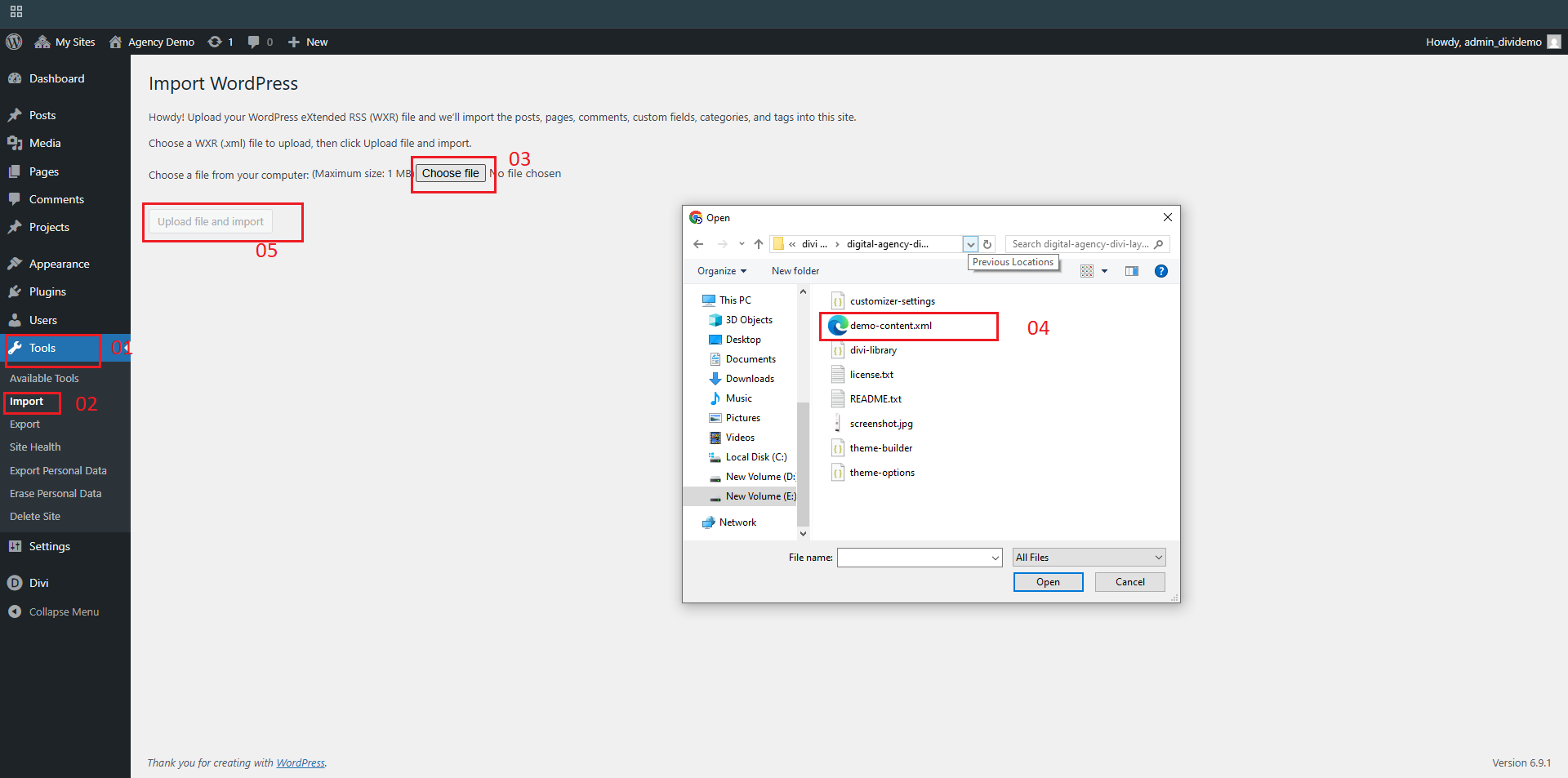The image size is (1568, 778).
Task: Expand the Organize dropdown
Action: [x=721, y=271]
